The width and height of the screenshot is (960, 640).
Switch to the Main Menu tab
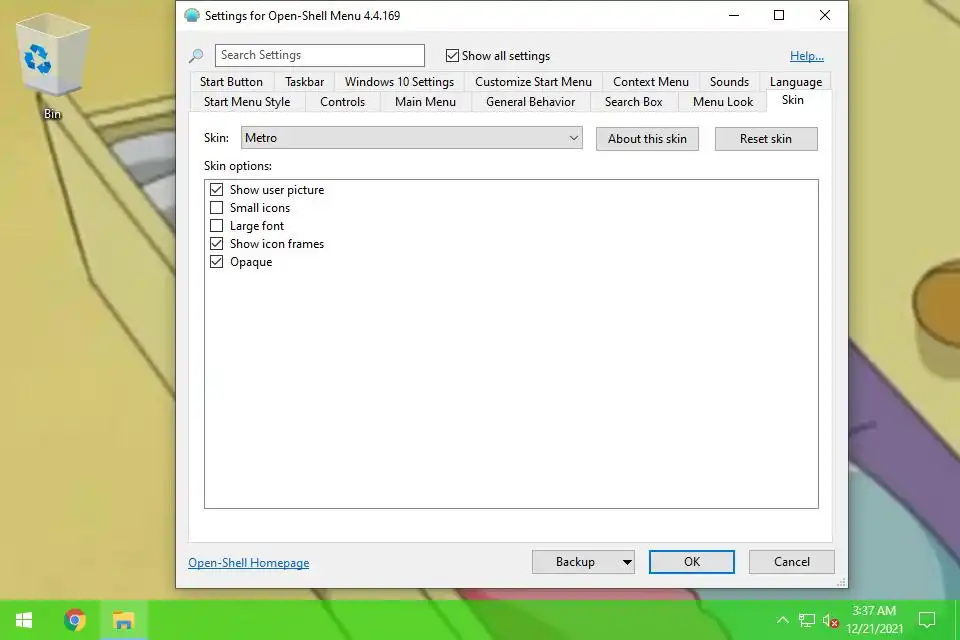coord(426,102)
